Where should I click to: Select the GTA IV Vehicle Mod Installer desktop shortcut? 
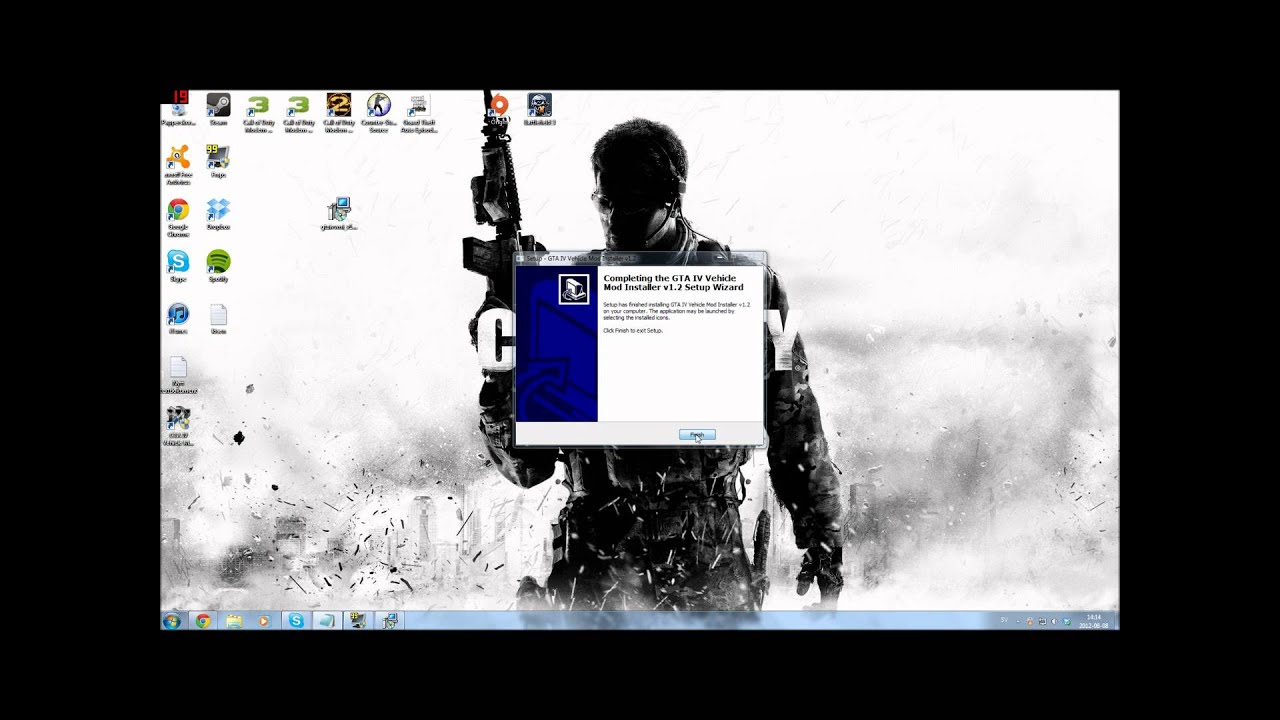tap(178, 425)
